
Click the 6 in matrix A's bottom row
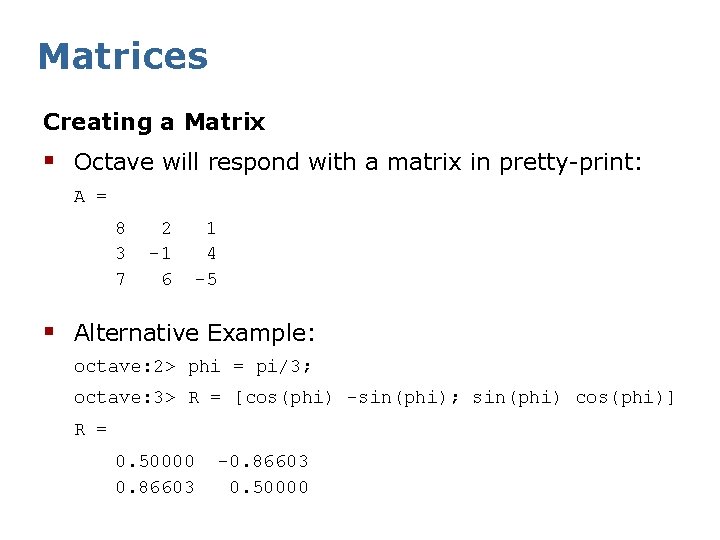(166, 280)
